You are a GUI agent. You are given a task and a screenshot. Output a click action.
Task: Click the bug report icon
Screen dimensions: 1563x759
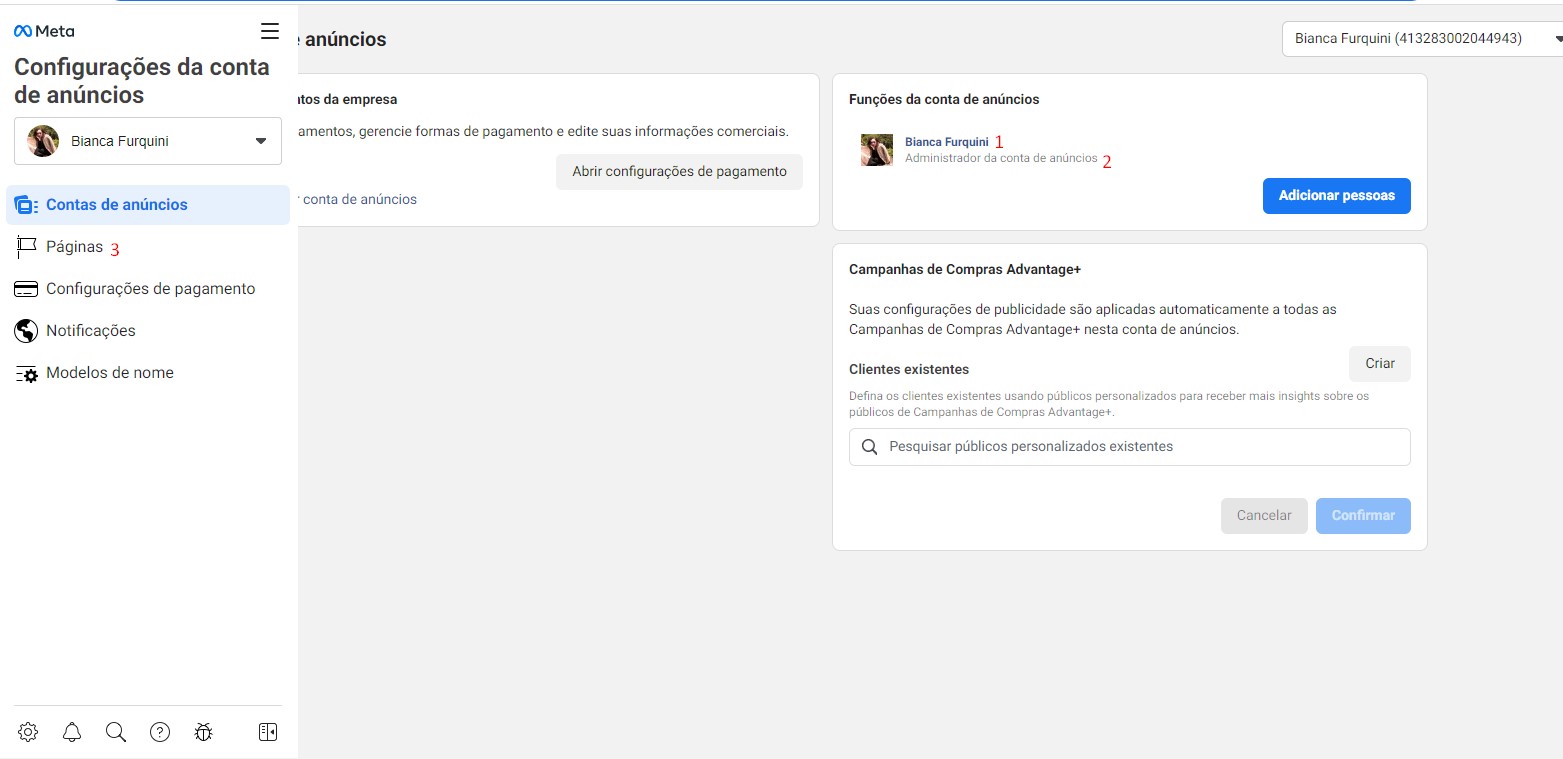pyautogui.click(x=204, y=732)
